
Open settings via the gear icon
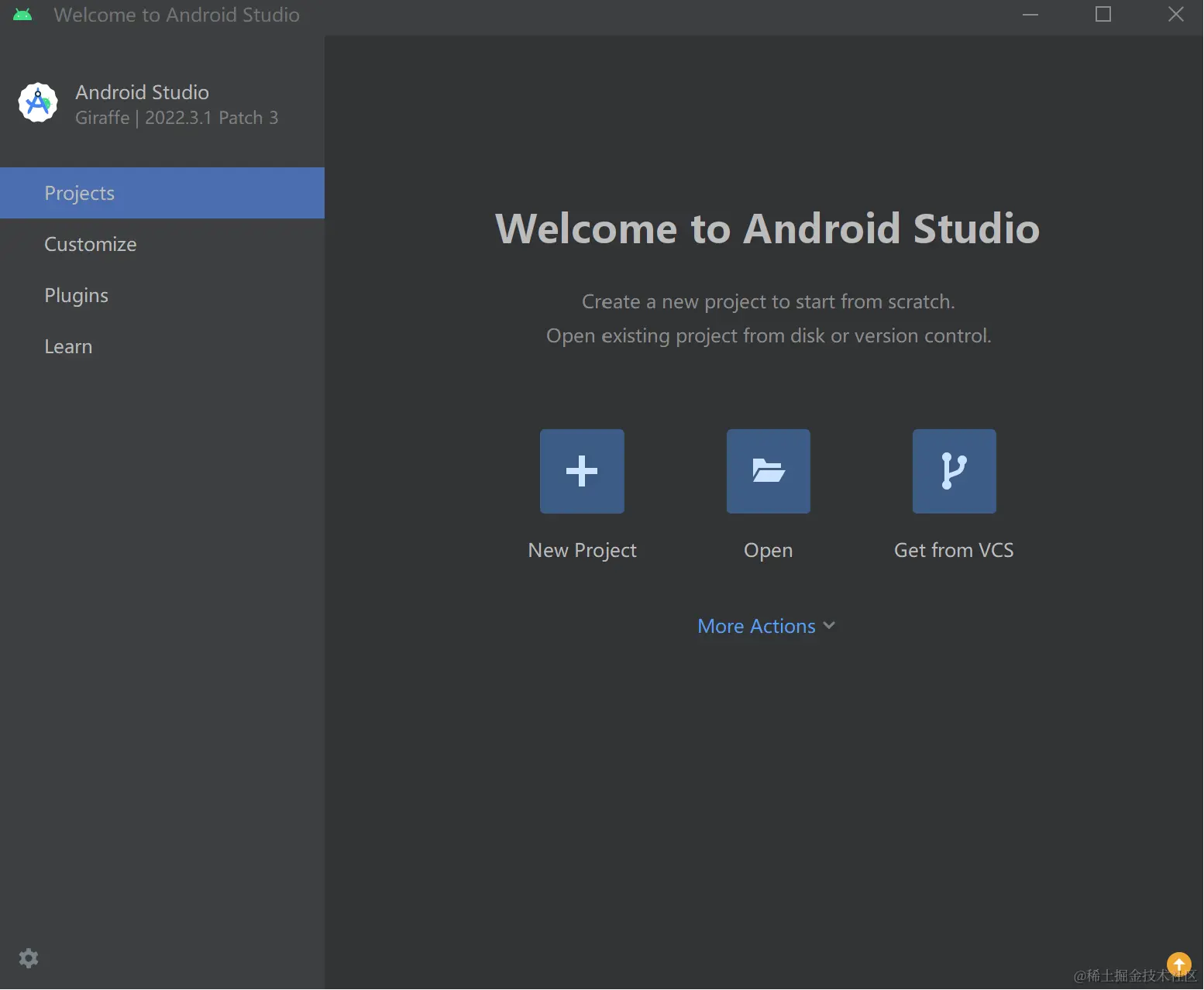(x=29, y=958)
